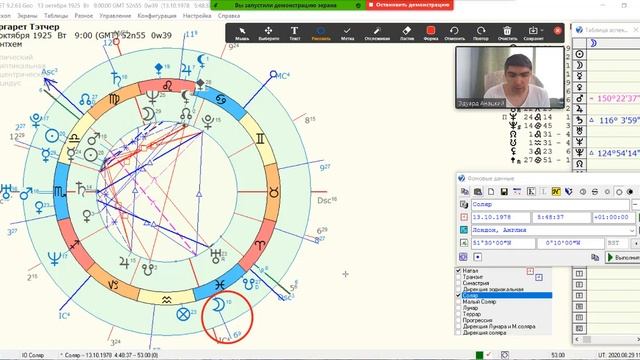Click the Moon symbol inside red circle
The height and width of the screenshot is (360, 640).
tap(219, 305)
